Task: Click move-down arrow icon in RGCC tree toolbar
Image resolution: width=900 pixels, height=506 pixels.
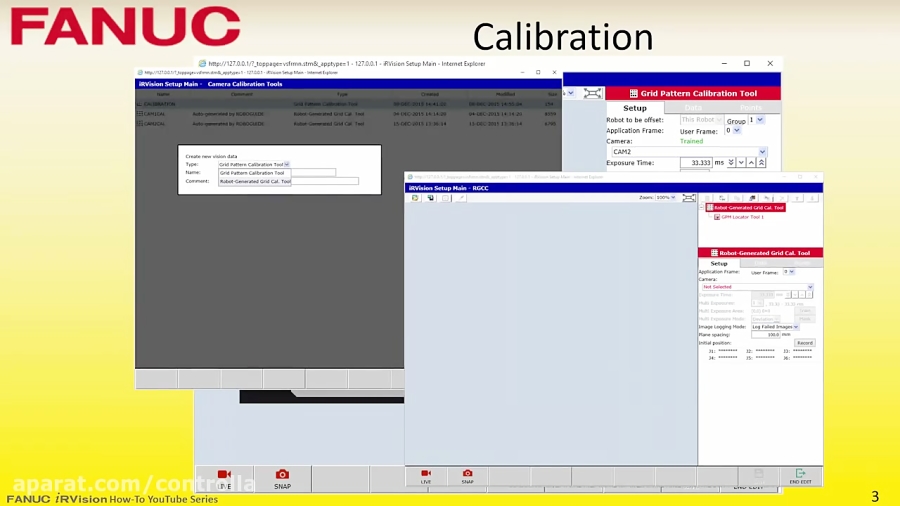Action: [812, 198]
